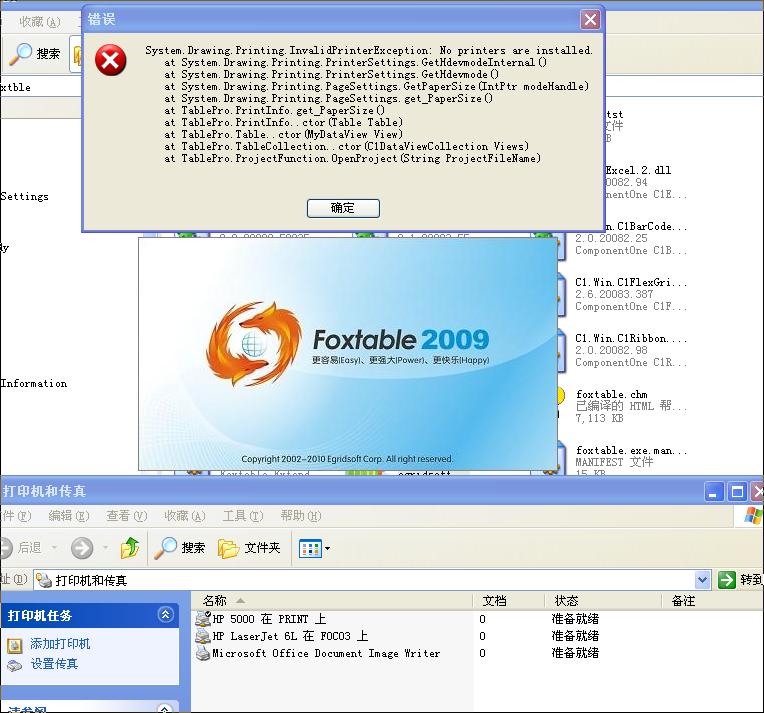Click the HP 5000 printer icon
Viewport: 764px width, 713px height.
tap(203, 619)
